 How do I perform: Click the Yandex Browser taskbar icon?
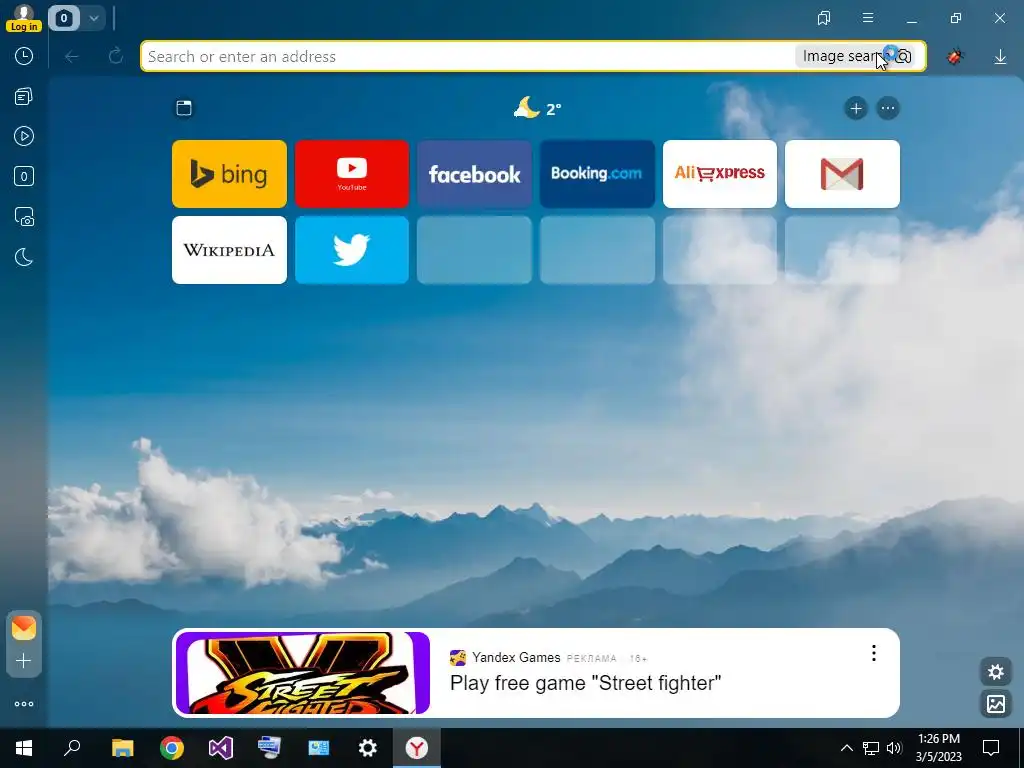pos(417,748)
